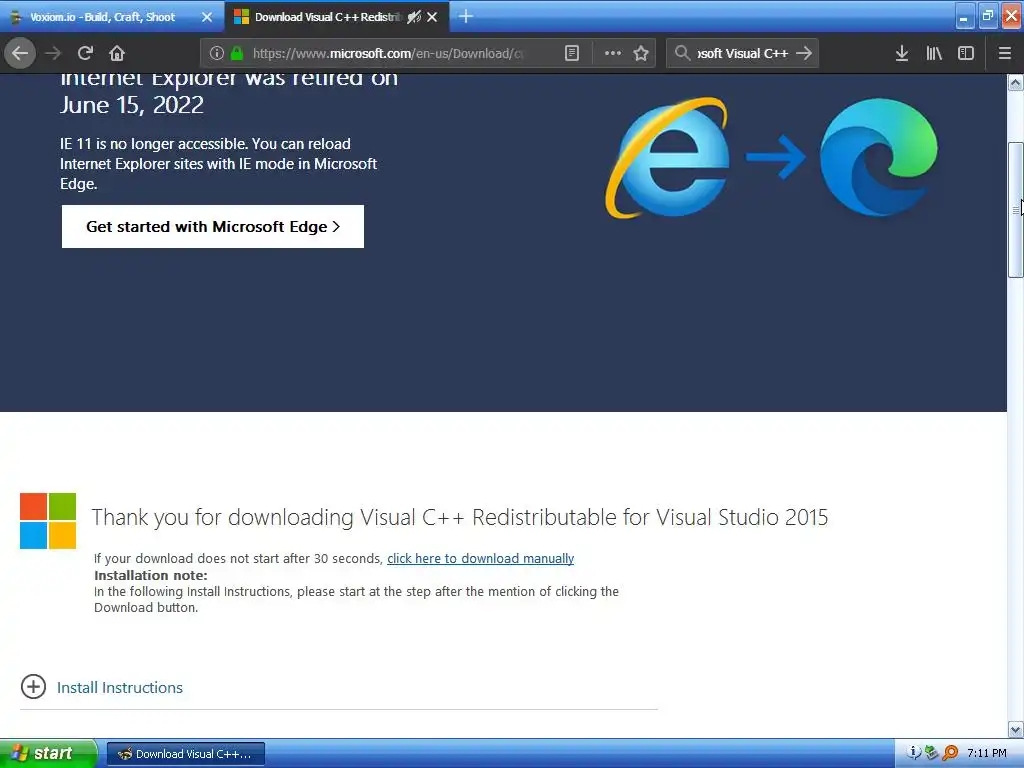Open the Windows start menu
This screenshot has height=768, width=1024.
[48, 753]
